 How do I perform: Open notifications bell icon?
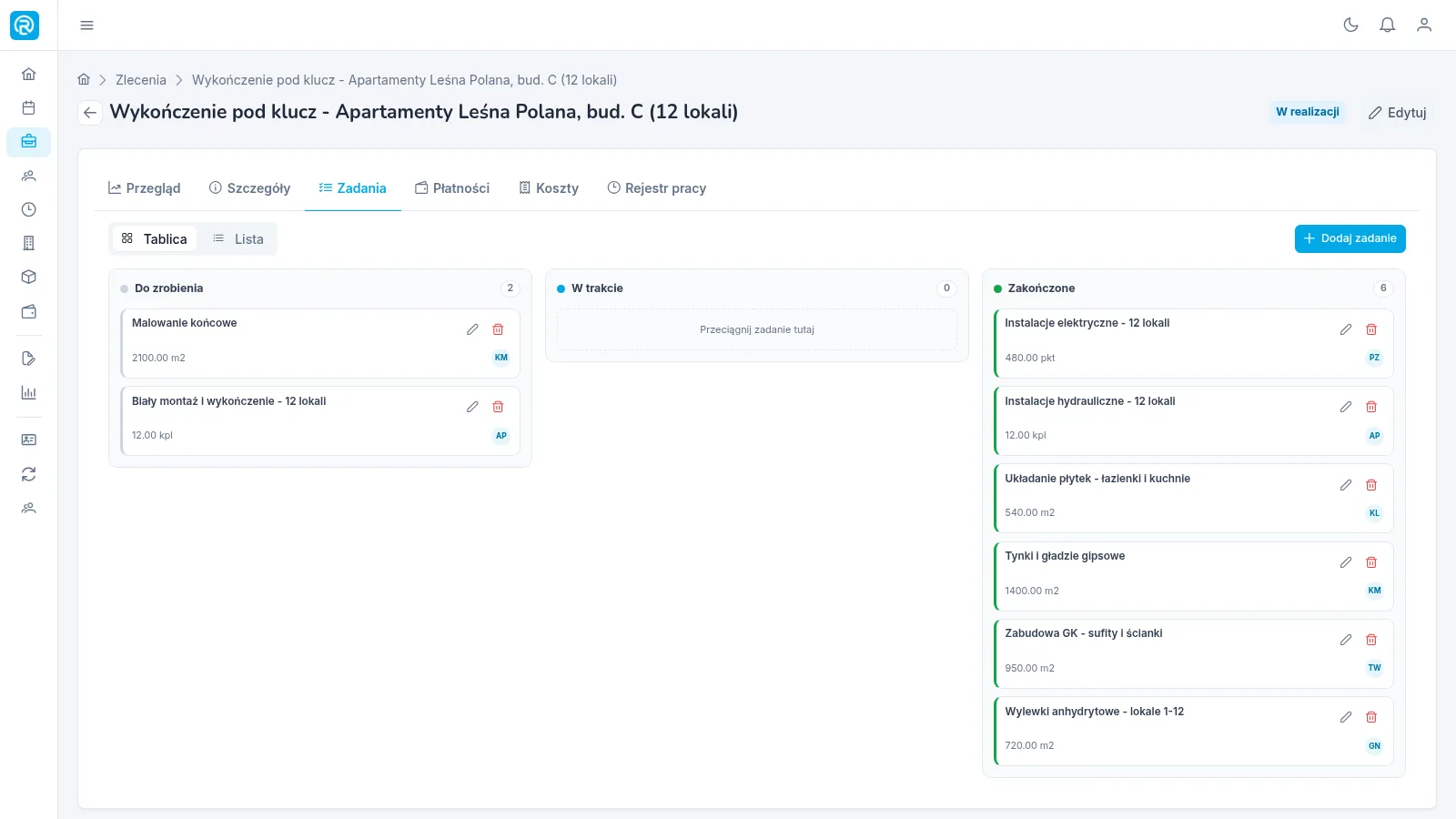pyautogui.click(x=1387, y=25)
